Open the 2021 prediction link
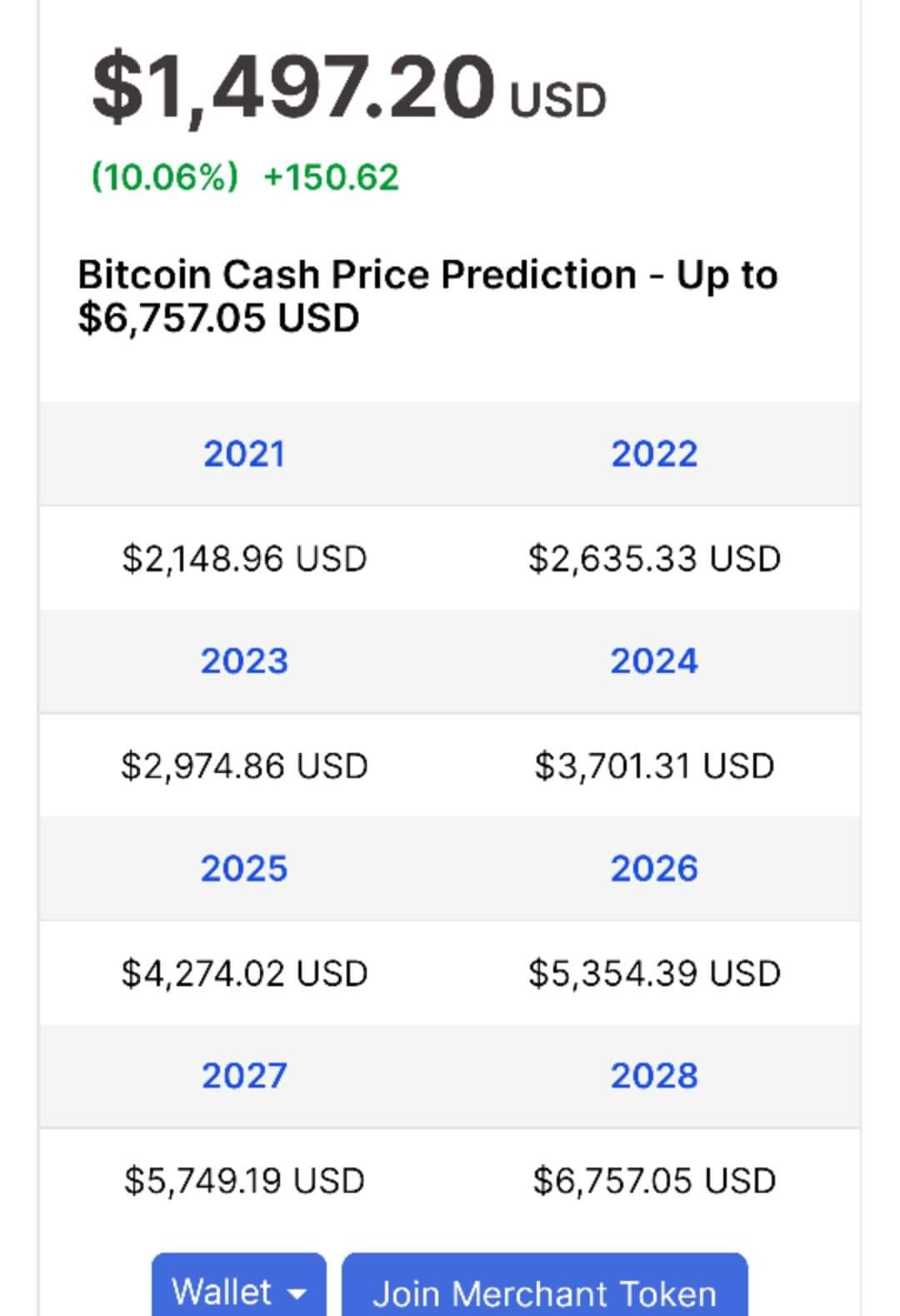Image resolution: width=900 pixels, height=1316 pixels. 244,454
